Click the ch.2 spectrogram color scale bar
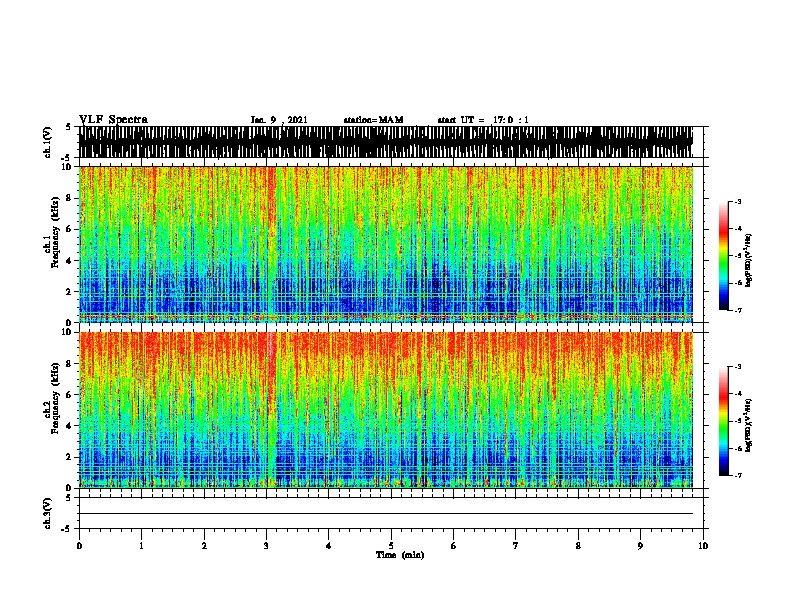The image size is (792, 612). [x=724, y=421]
